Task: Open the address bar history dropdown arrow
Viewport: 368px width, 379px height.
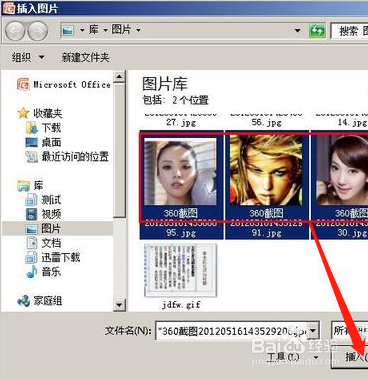Action: click(297, 31)
